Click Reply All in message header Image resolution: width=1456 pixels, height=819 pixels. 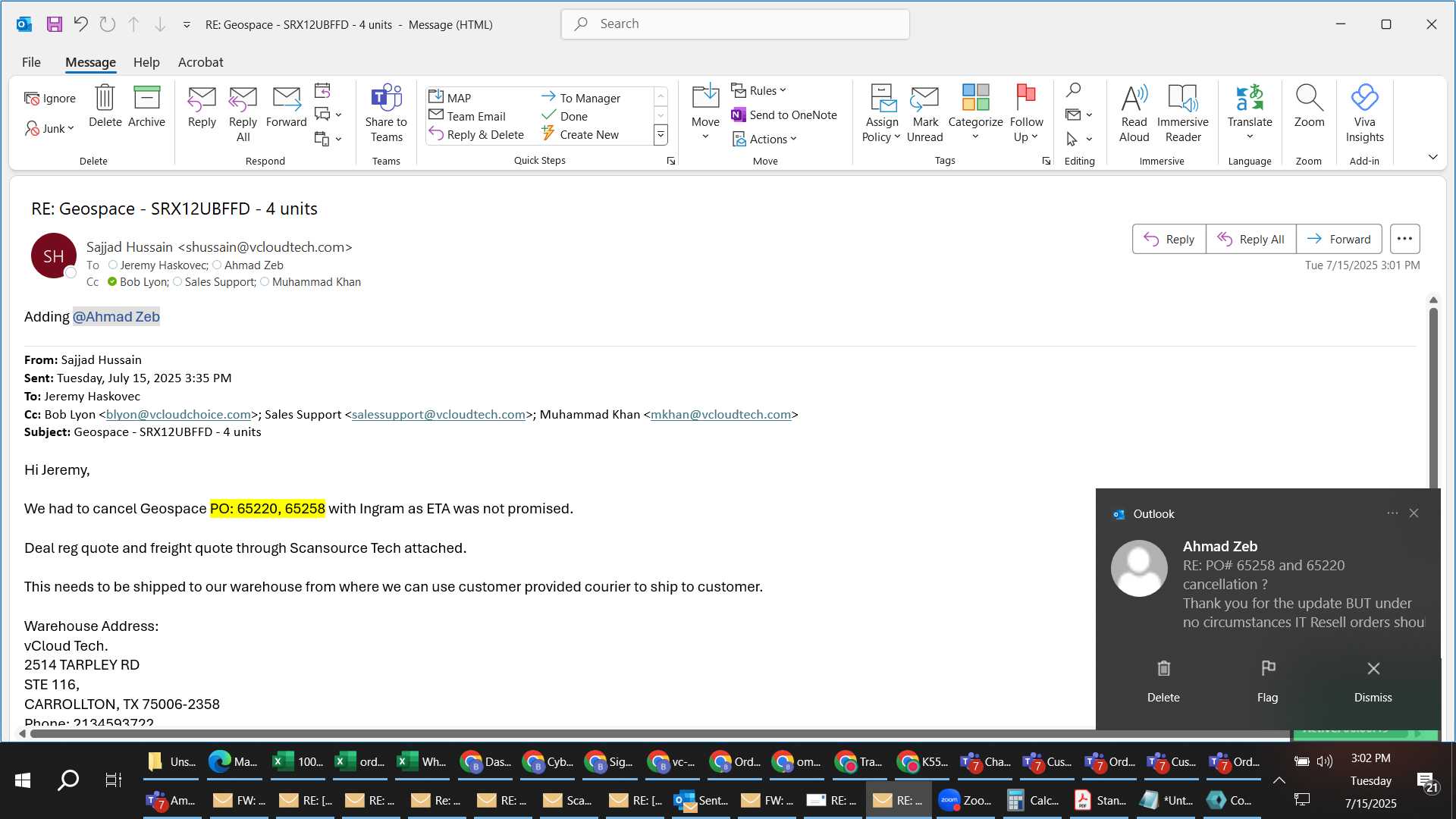pos(1250,239)
